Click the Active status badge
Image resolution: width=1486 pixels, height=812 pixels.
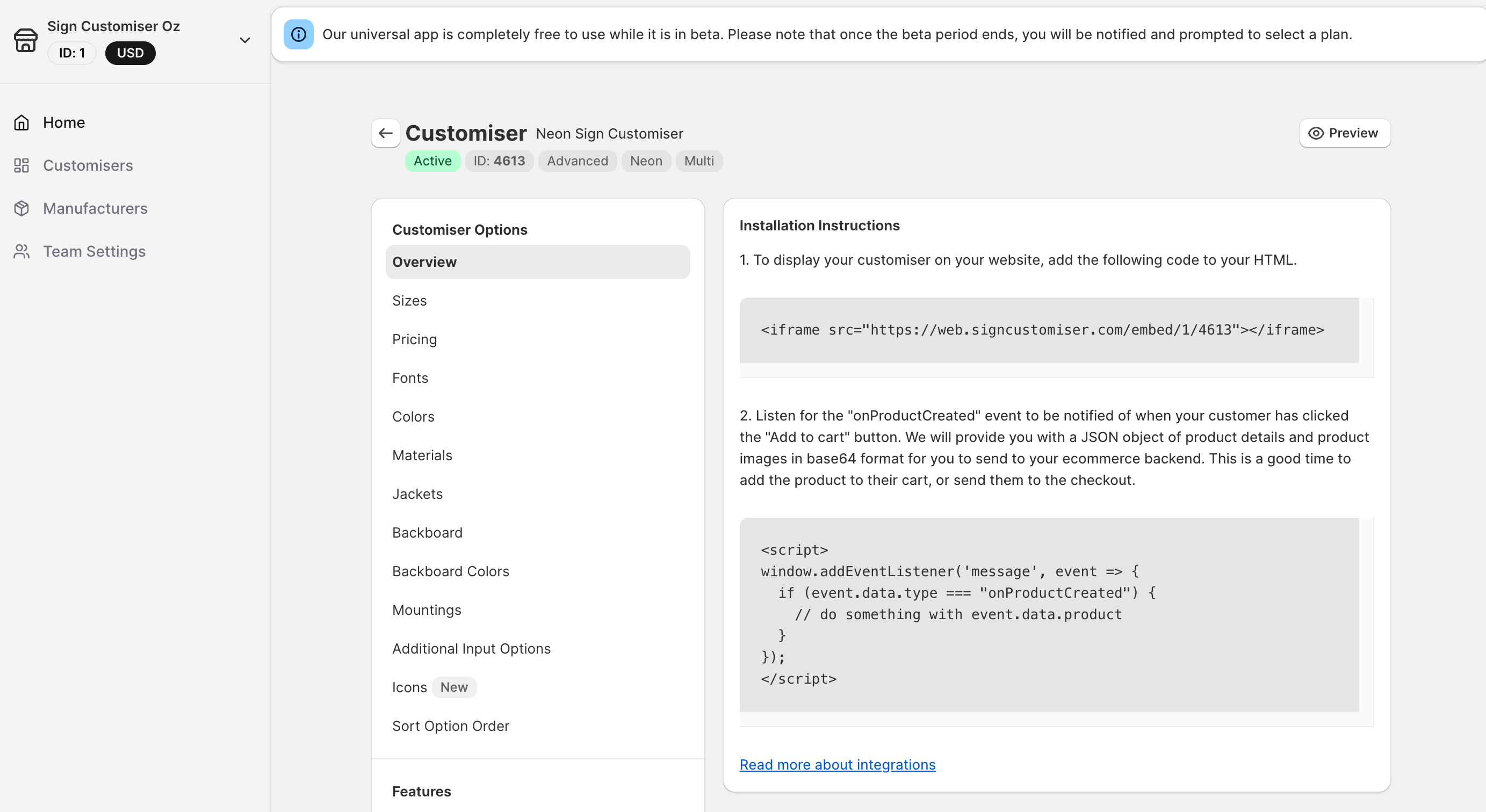432,161
